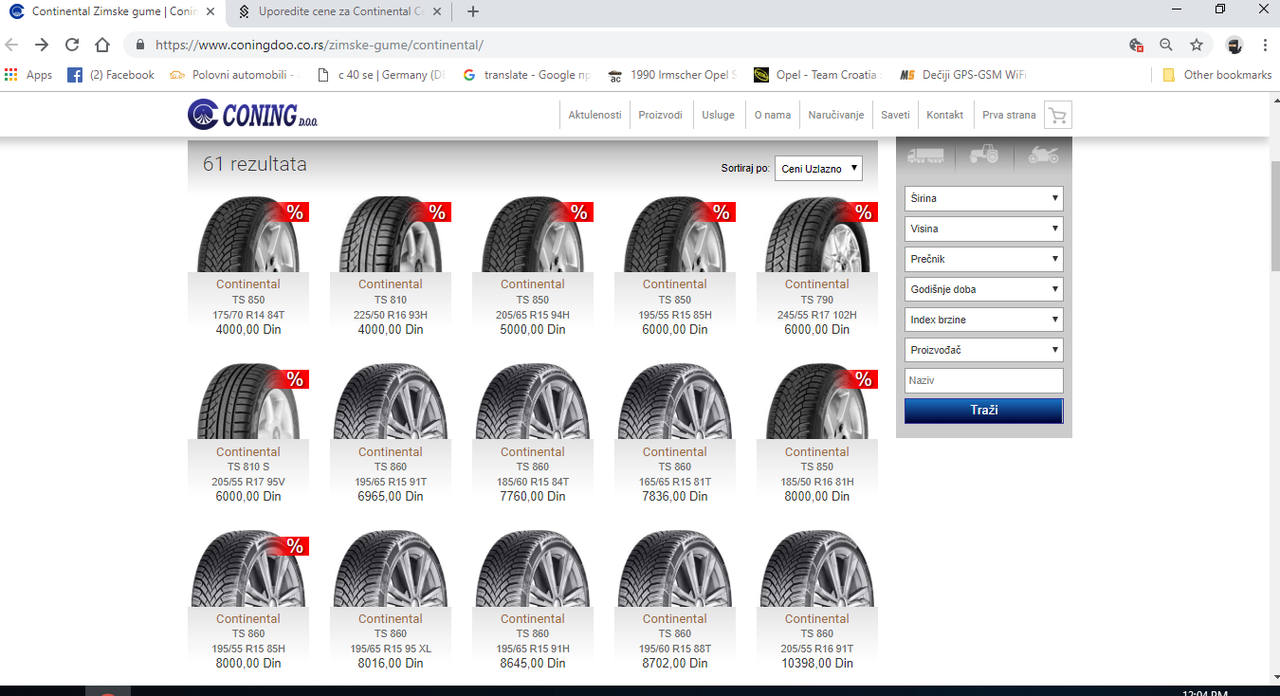Click the Continental TS 860 195/65 R15 95 XL link
Viewport: 1280px width, 696px height.
(x=390, y=600)
